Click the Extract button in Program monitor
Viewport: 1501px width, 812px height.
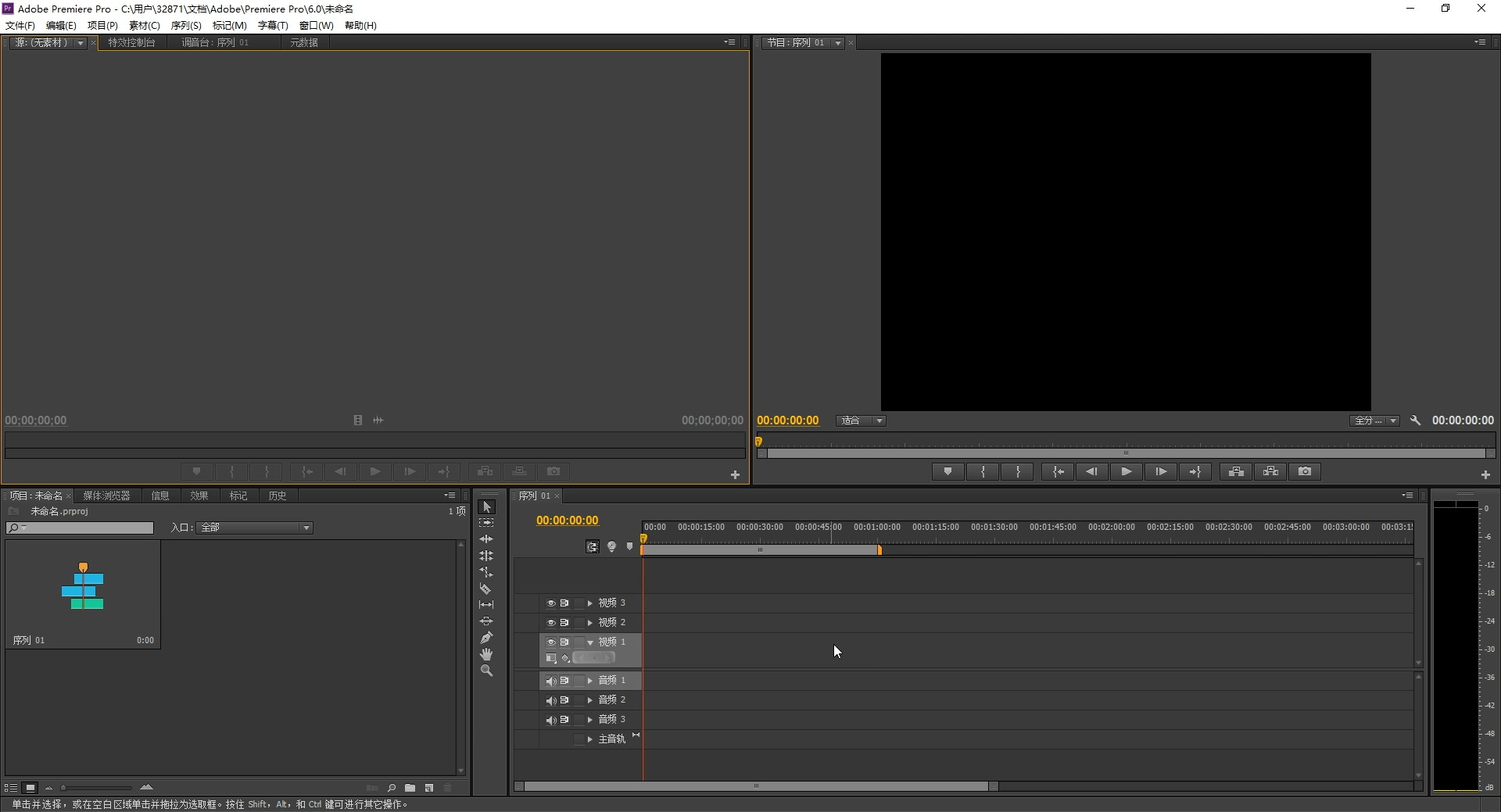(x=1270, y=471)
